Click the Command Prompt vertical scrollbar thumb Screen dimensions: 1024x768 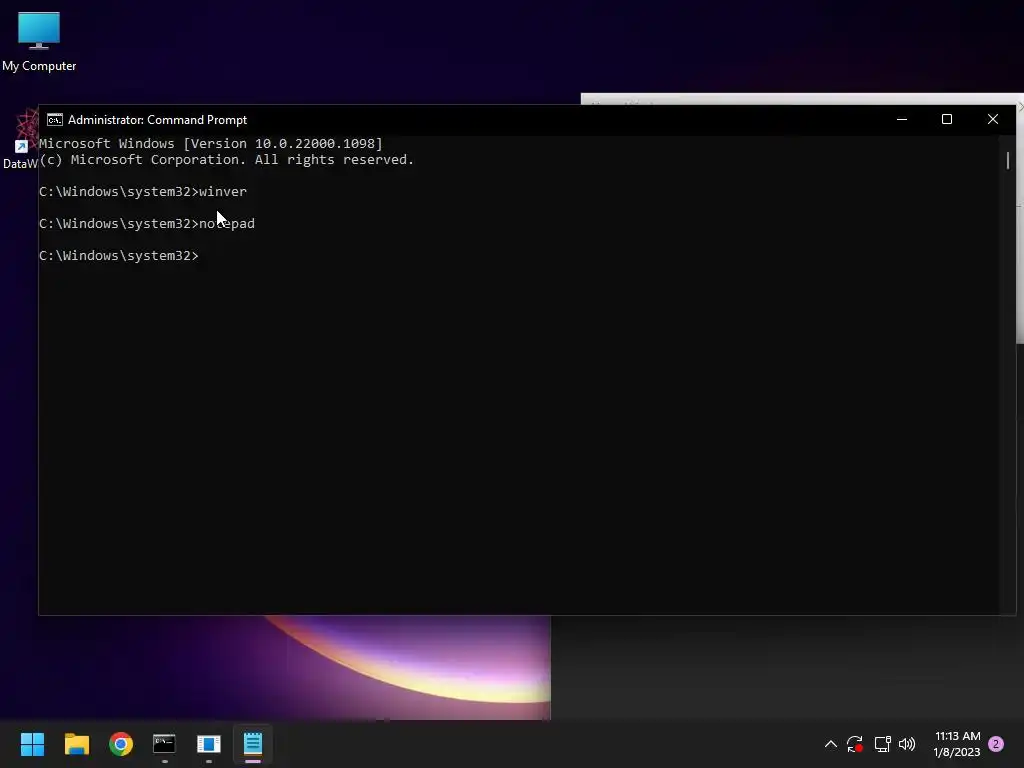point(1008,160)
